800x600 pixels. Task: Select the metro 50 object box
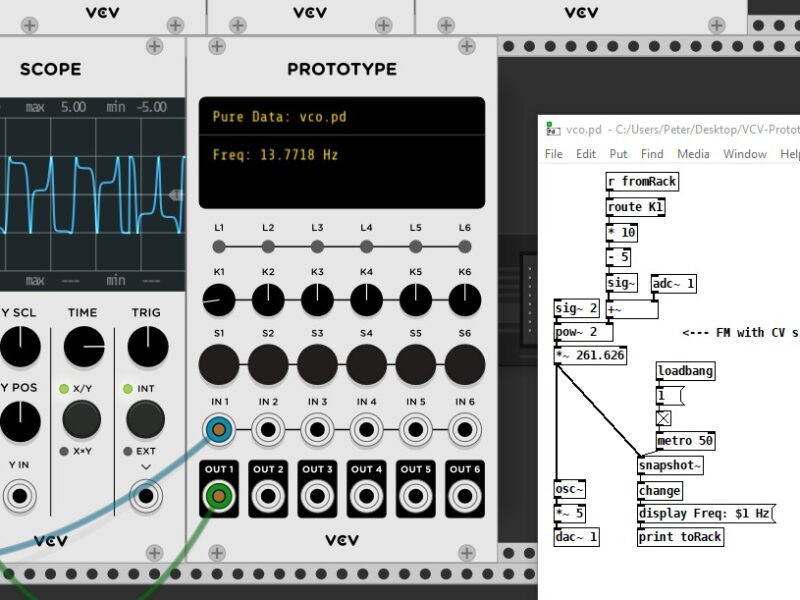[x=685, y=441]
